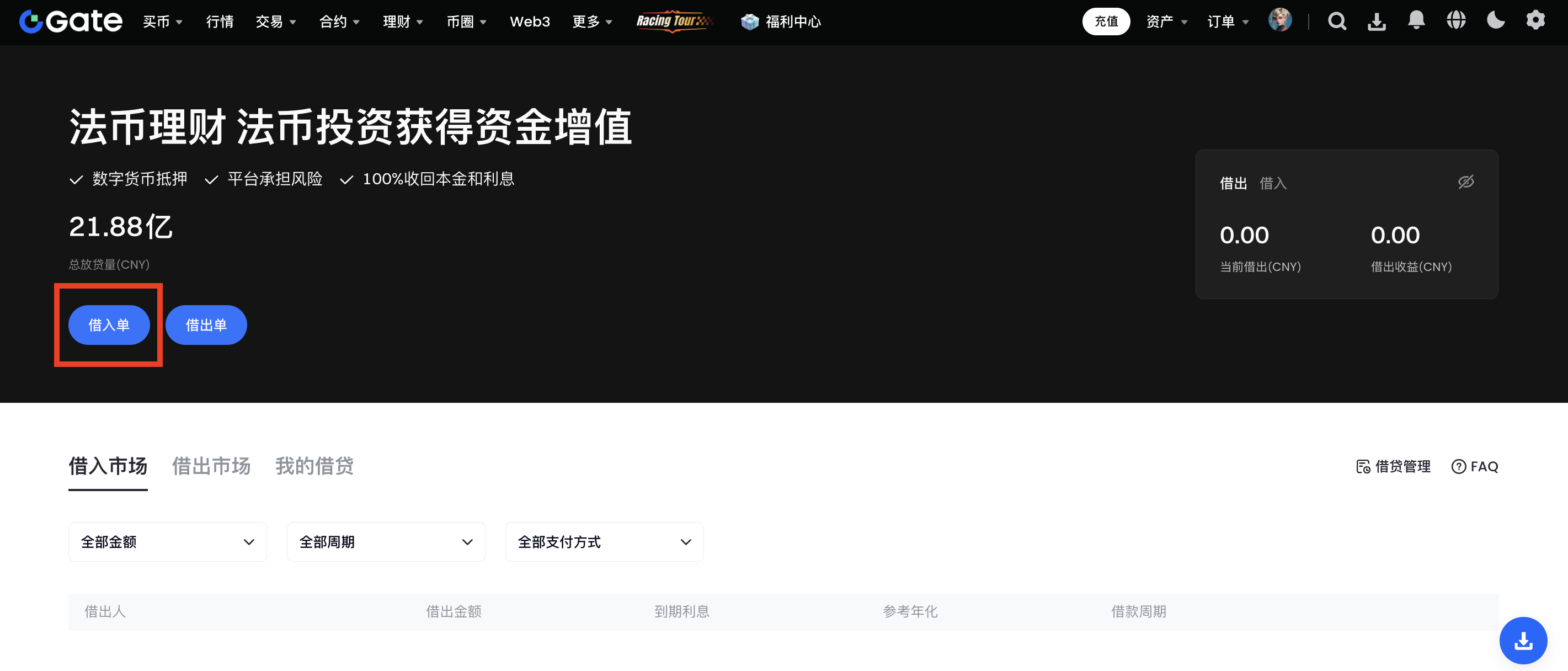This screenshot has height=671, width=1568.
Task: Click the header download app icon
Action: click(x=1377, y=22)
